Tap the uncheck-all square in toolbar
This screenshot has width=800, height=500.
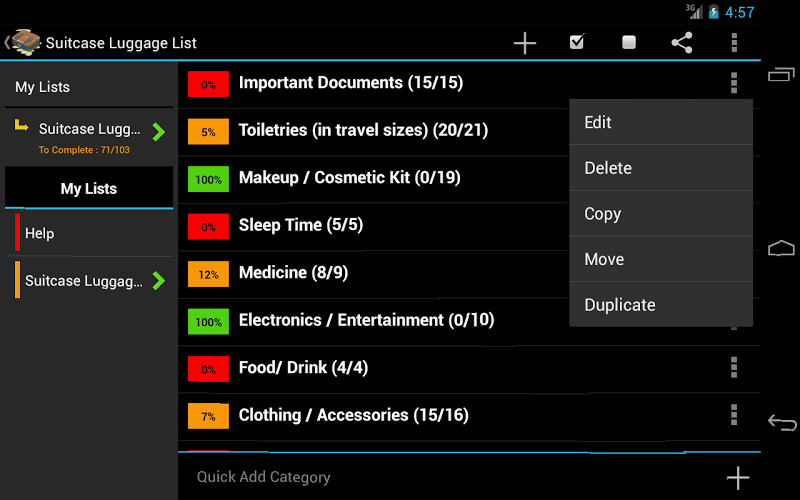coord(629,43)
